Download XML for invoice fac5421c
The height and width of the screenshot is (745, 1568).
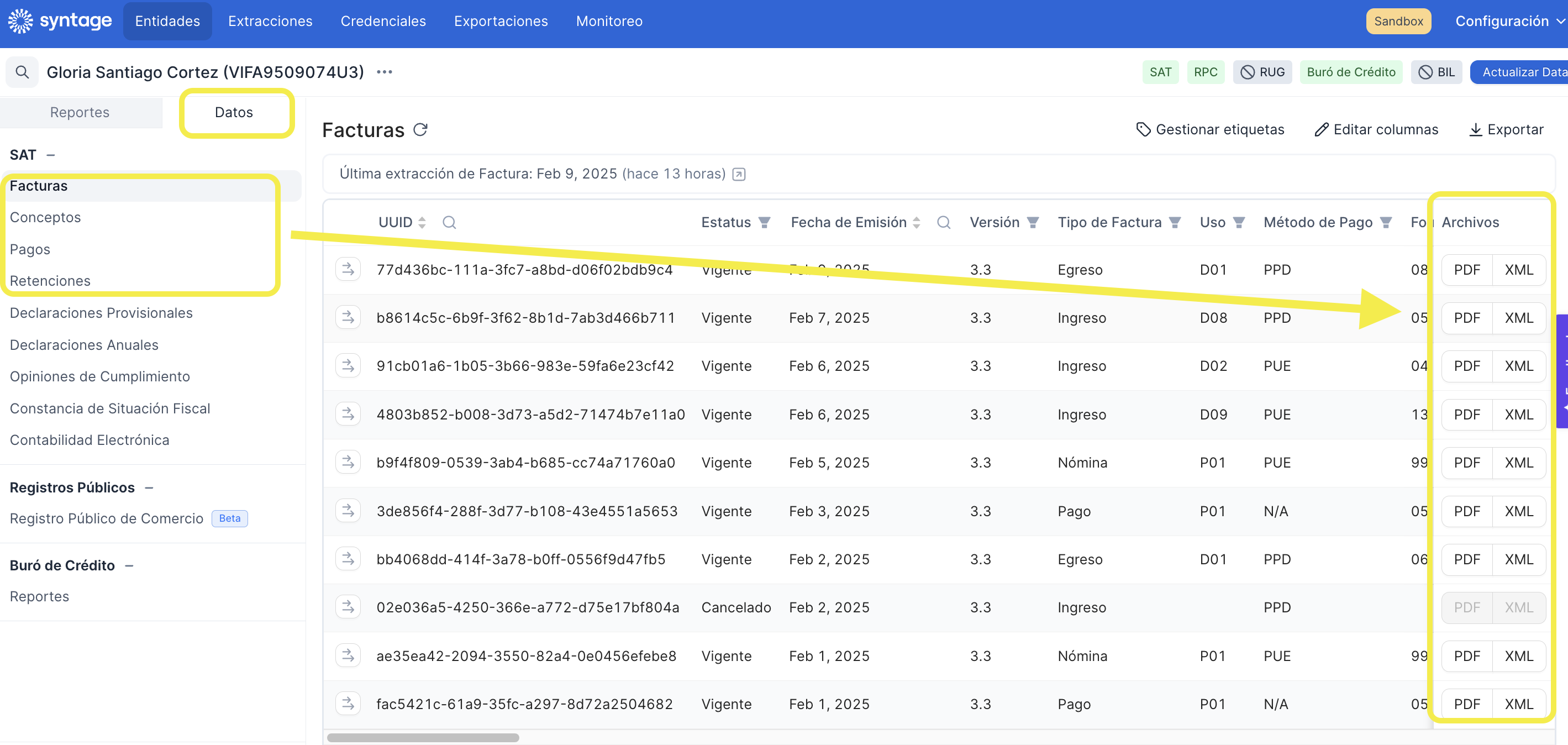click(x=1519, y=704)
